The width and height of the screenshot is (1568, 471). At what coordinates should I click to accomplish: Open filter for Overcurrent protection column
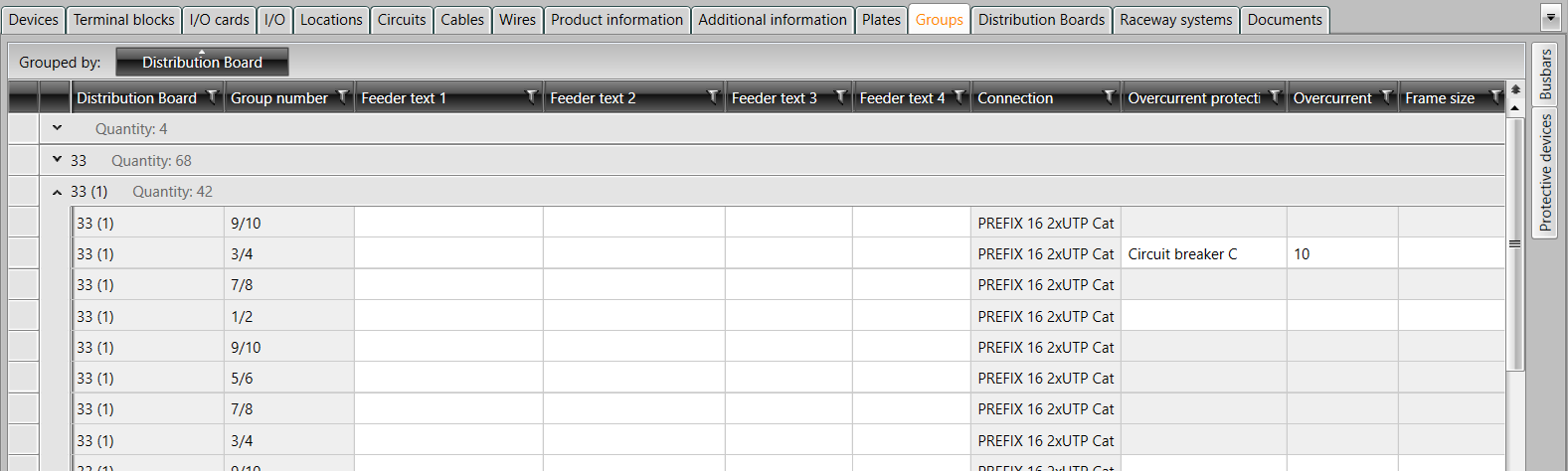tap(1275, 96)
